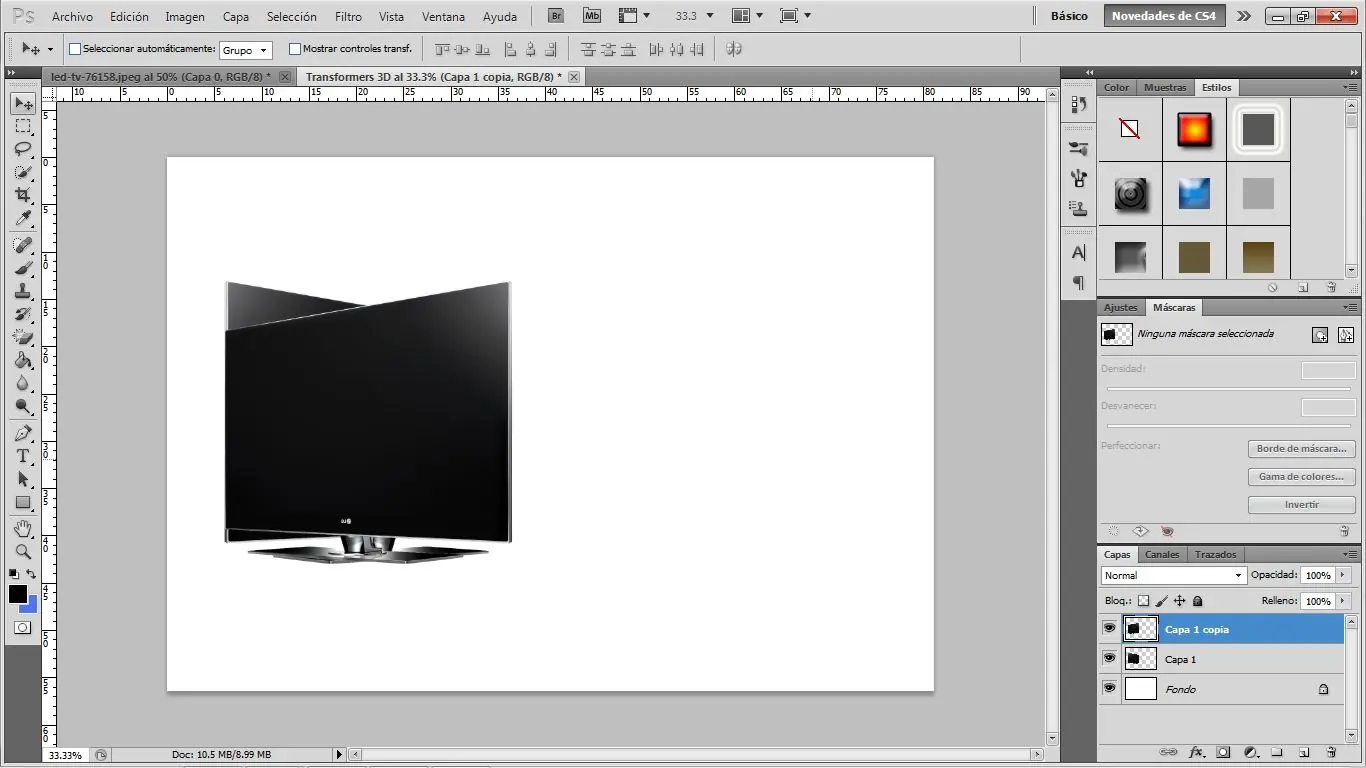The height and width of the screenshot is (768, 1366).
Task: Open the Normal blend mode dropdown
Action: 1173,575
